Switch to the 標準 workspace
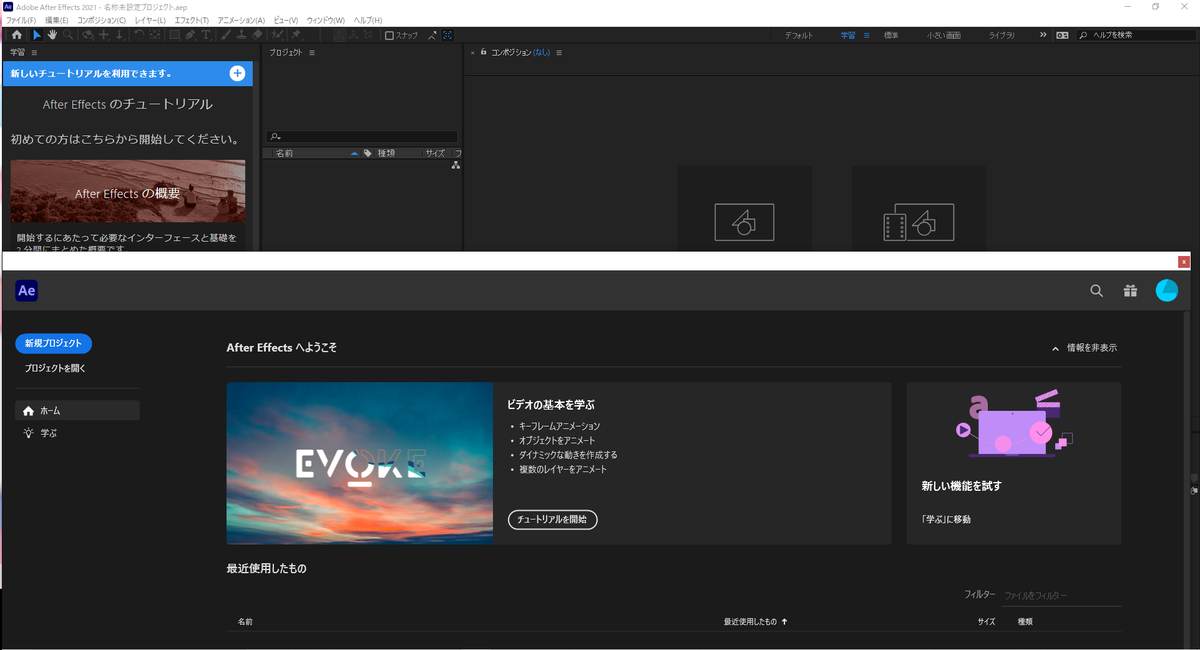Image resolution: width=1200 pixels, height=650 pixels. point(891,35)
